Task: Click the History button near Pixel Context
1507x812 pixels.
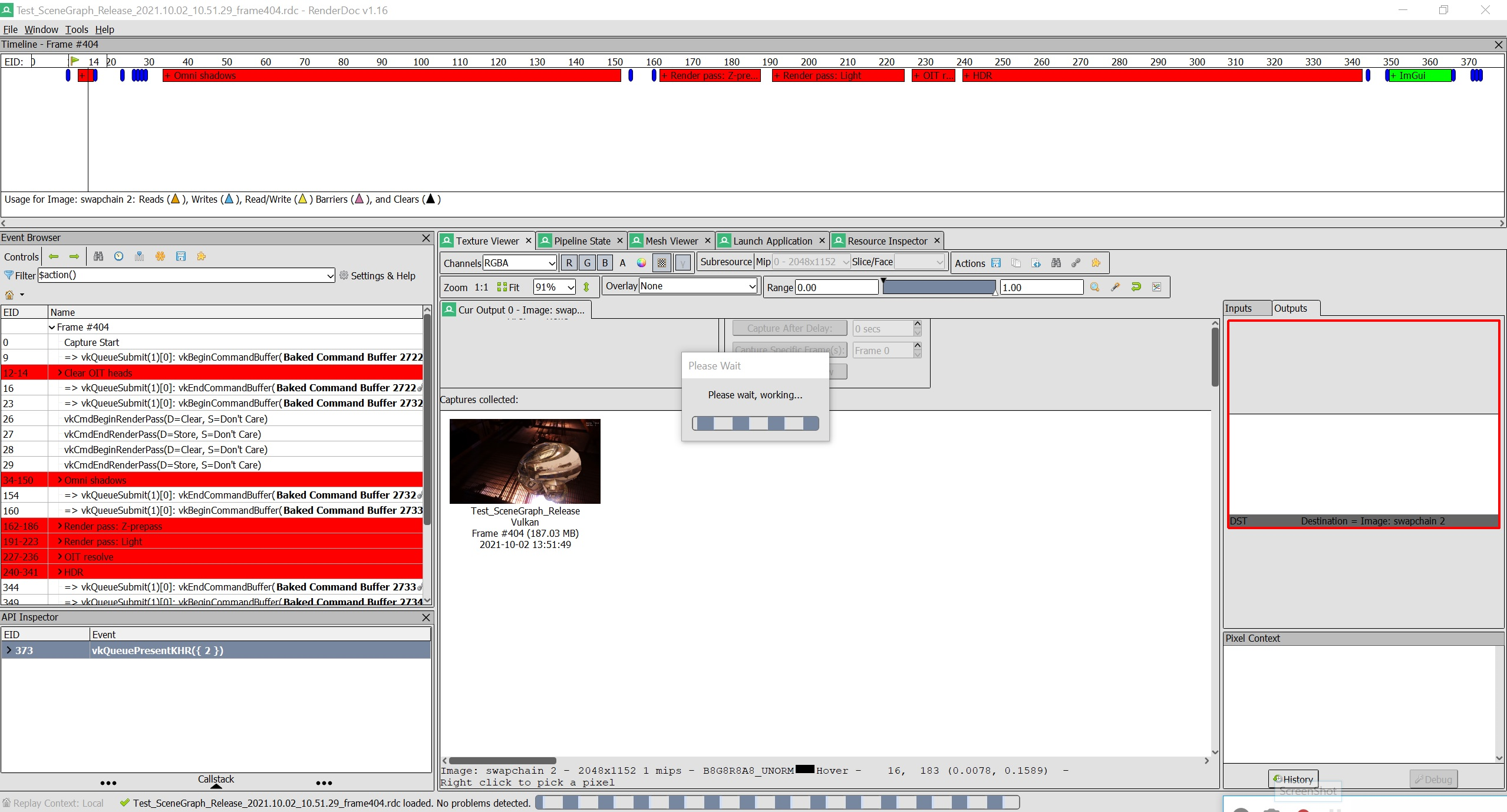Action: point(1294,778)
